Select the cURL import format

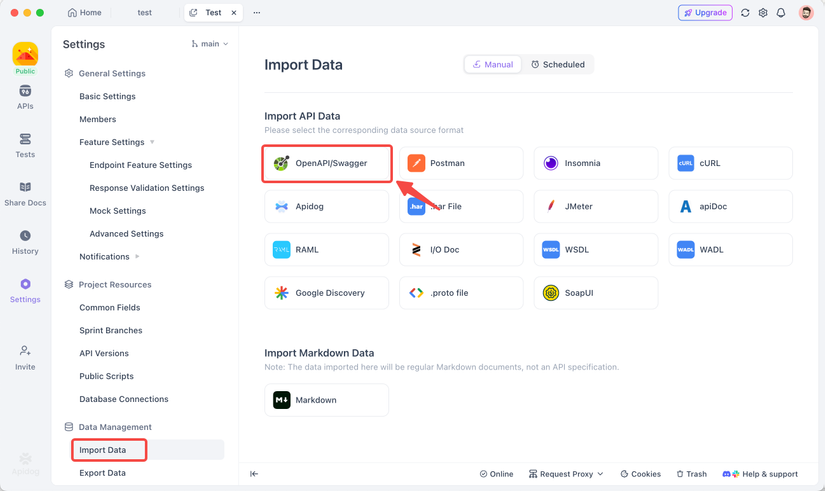coord(731,163)
